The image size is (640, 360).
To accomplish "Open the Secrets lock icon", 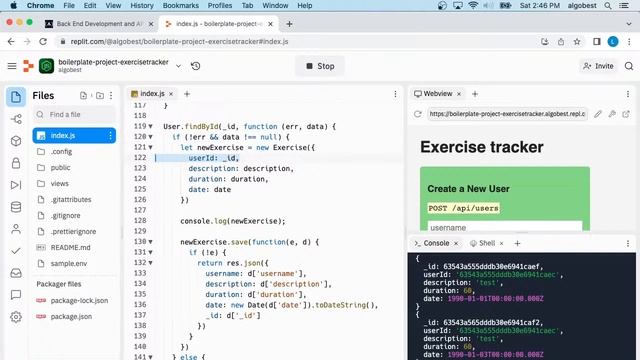I will pos(16,163).
